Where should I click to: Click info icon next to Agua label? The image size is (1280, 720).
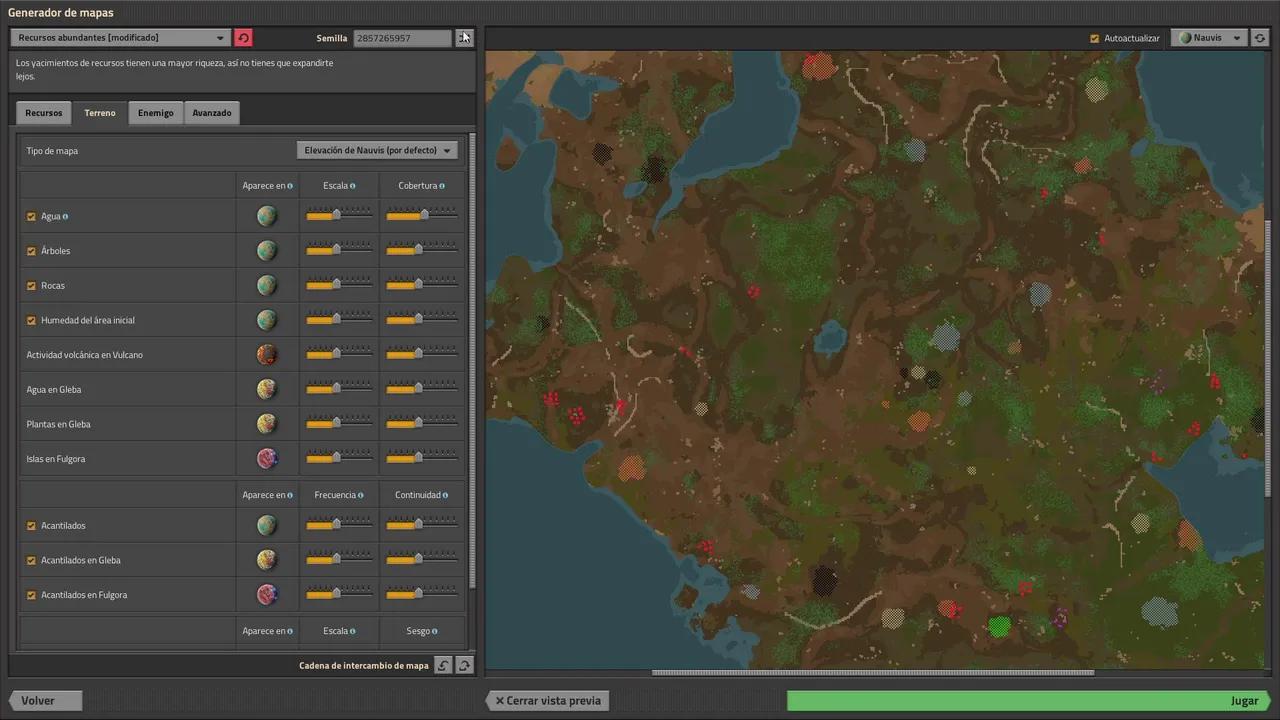65,217
